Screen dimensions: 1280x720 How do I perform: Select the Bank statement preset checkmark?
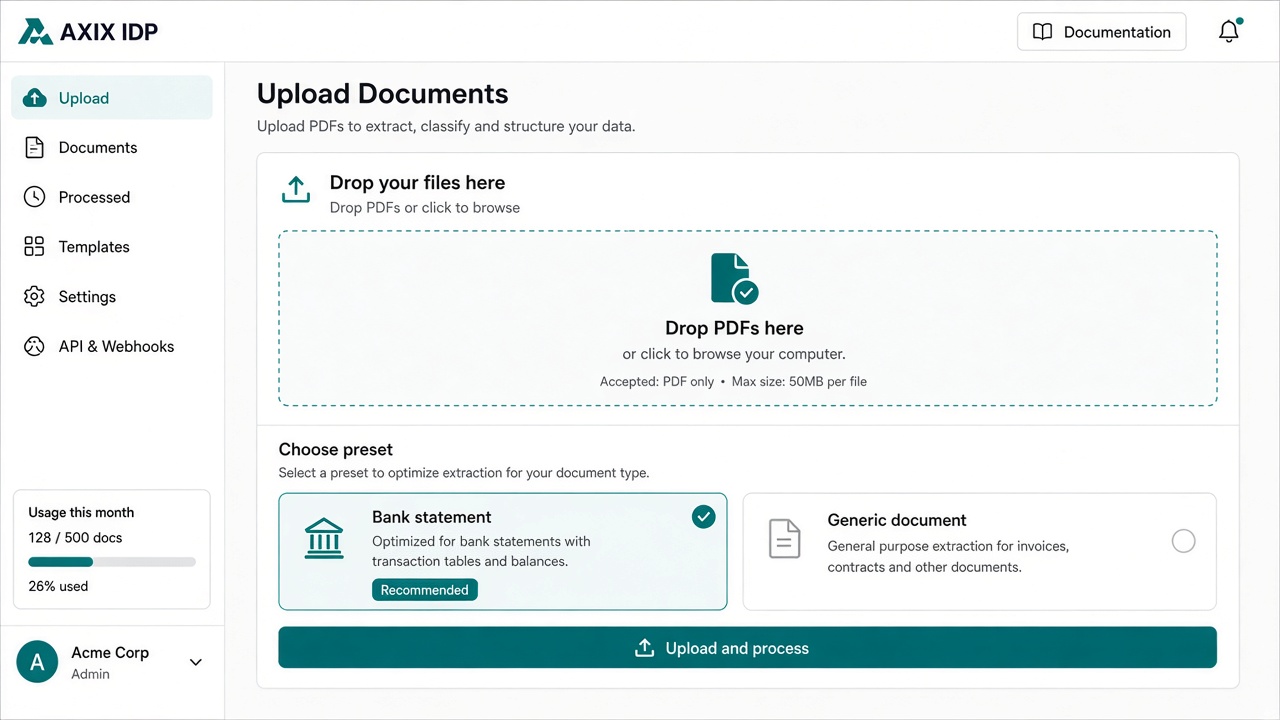click(x=704, y=517)
